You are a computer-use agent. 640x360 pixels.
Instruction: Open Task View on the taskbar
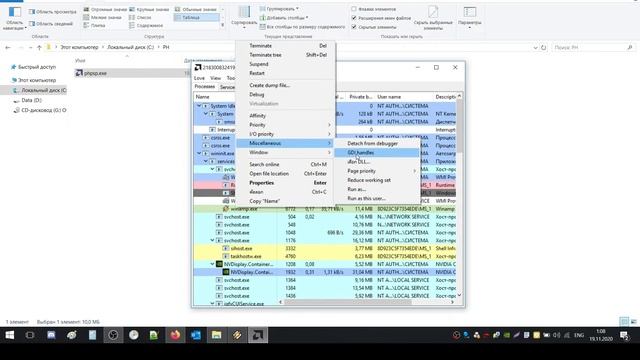pyautogui.click(x=30, y=335)
